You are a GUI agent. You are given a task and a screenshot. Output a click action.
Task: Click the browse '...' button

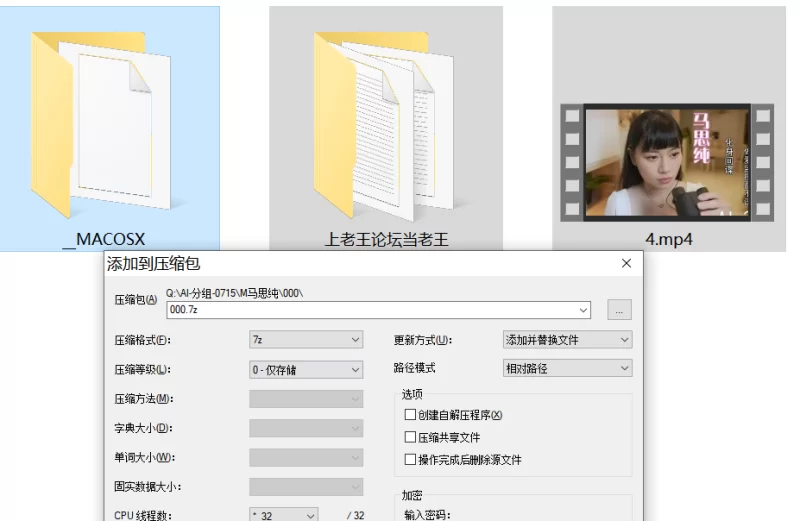pyautogui.click(x=619, y=310)
